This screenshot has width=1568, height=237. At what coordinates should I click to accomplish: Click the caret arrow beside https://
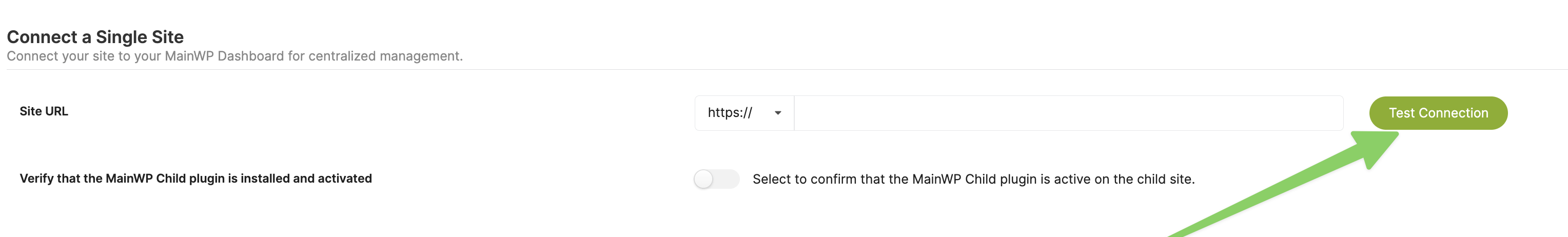click(x=777, y=113)
